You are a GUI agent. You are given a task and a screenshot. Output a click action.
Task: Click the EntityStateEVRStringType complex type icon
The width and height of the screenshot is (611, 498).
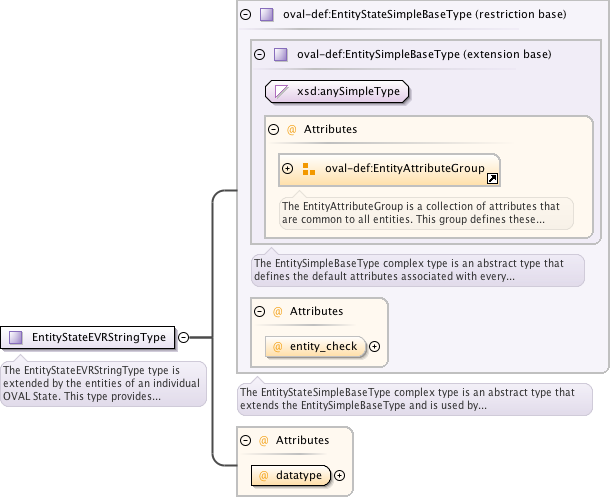tap(16, 338)
